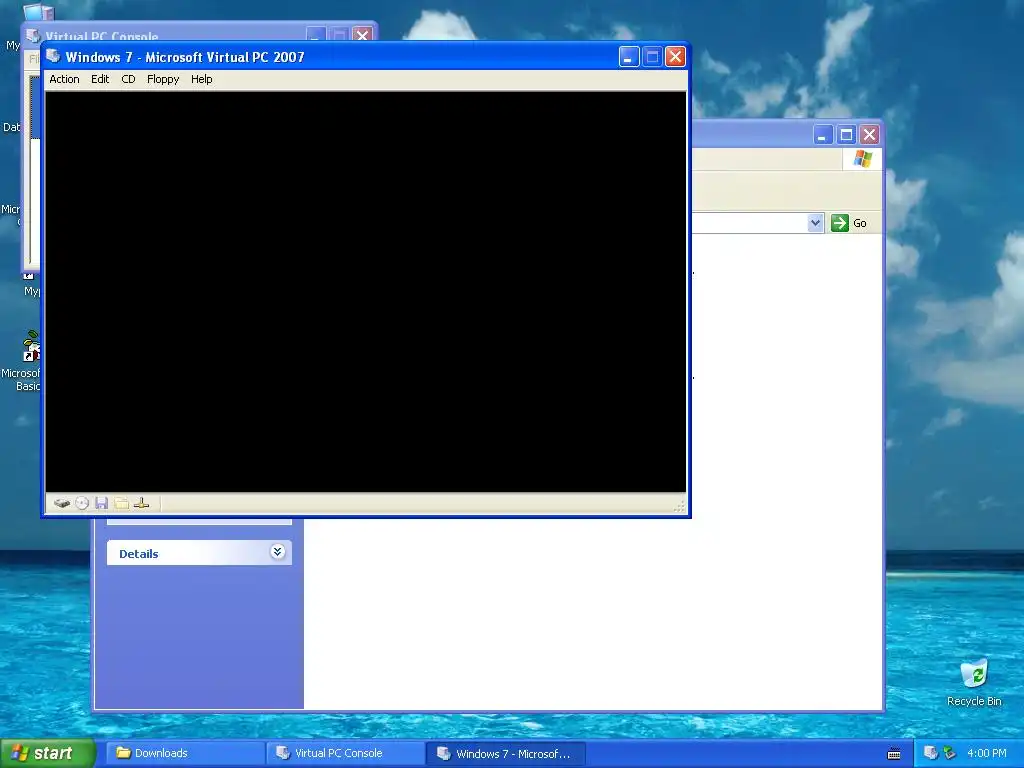The width and height of the screenshot is (1024, 768).
Task: Click the Details heading in Downloads sidebar
Action: coord(138,553)
